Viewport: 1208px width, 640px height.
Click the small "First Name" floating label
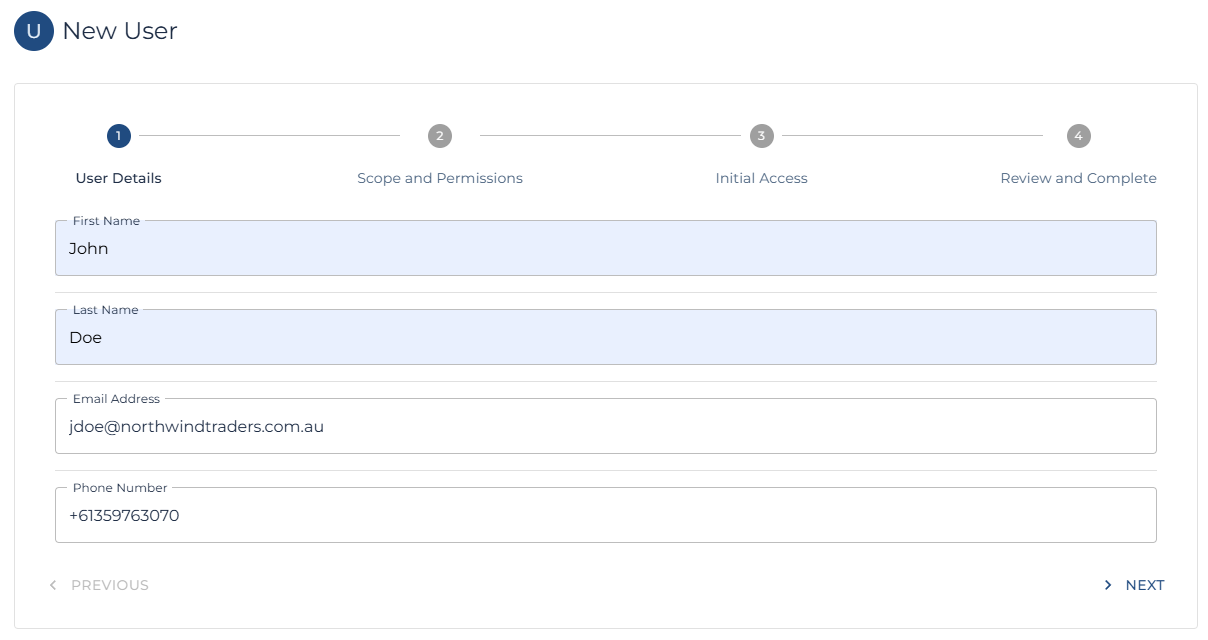click(x=106, y=221)
